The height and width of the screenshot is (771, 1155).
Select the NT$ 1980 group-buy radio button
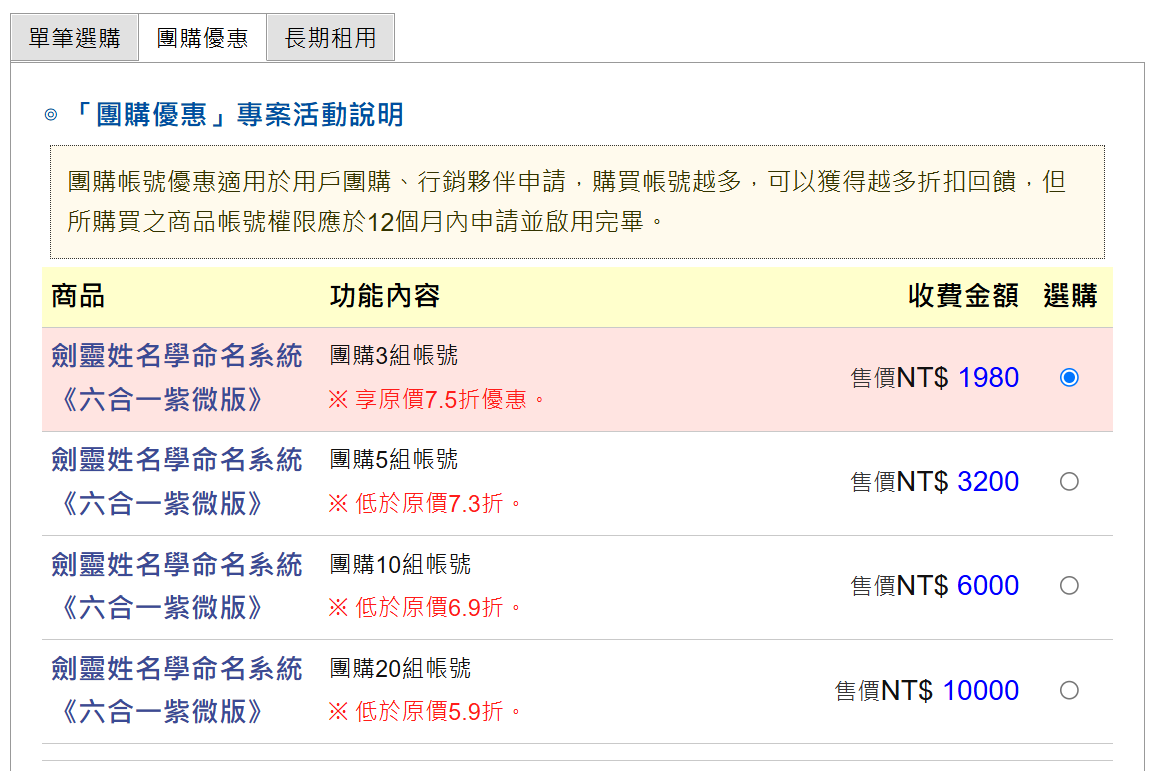1069,378
